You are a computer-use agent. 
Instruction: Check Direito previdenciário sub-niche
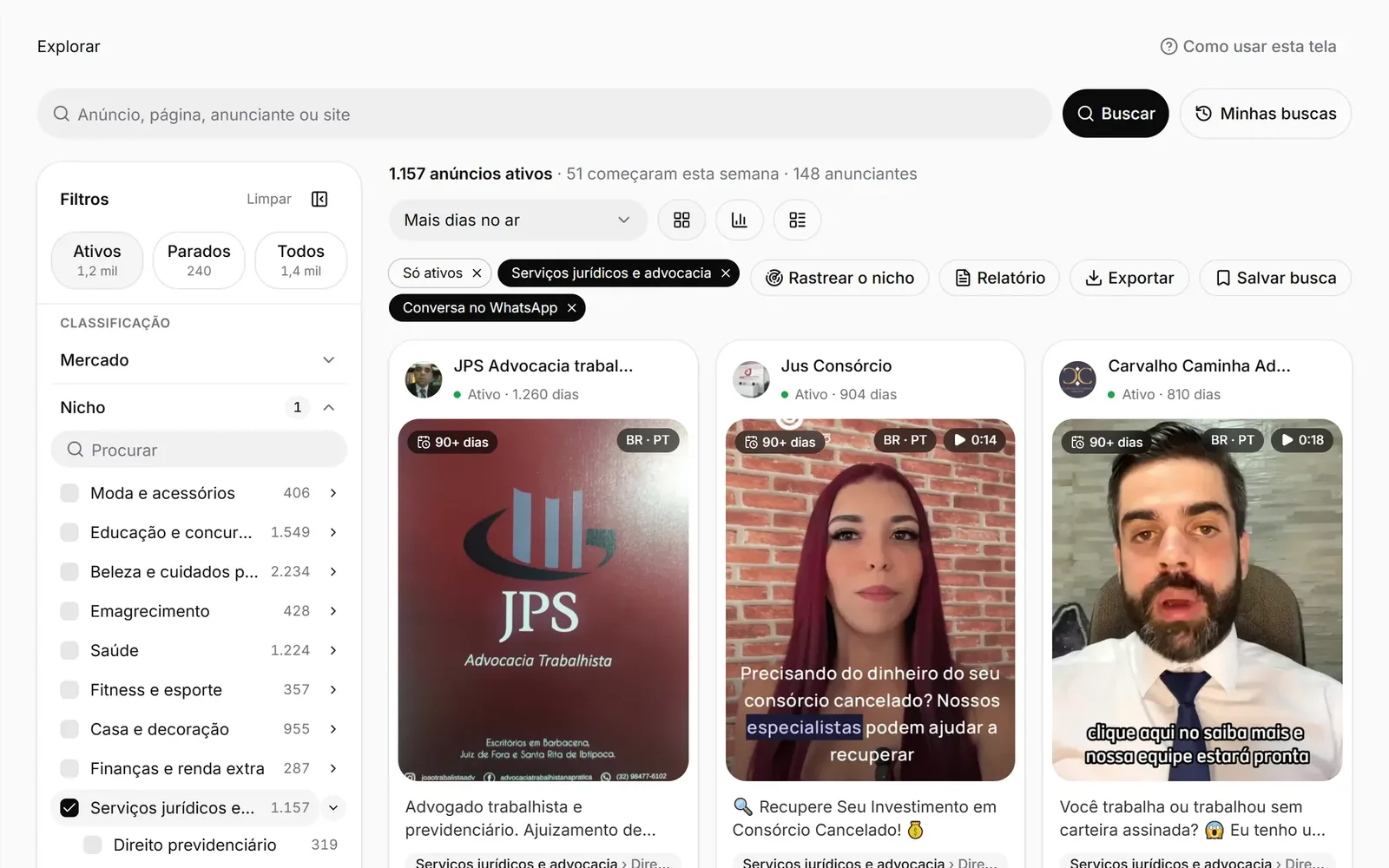pyautogui.click(x=93, y=845)
